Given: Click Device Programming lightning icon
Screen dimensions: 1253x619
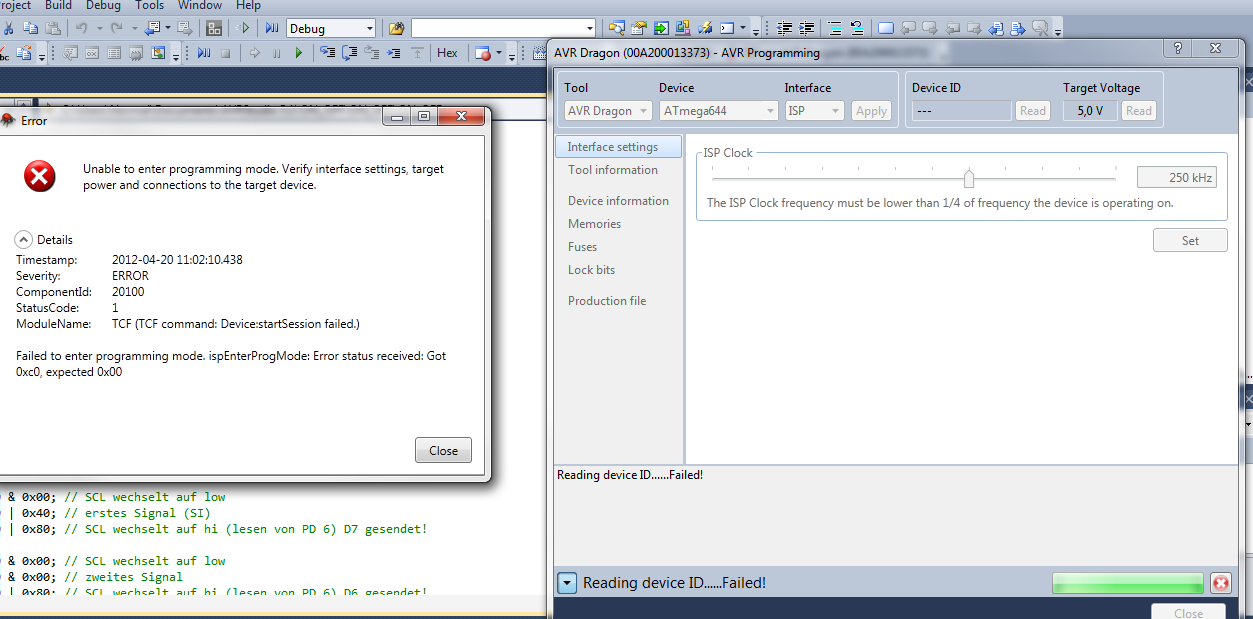Looking at the screenshot, I should tap(705, 27).
